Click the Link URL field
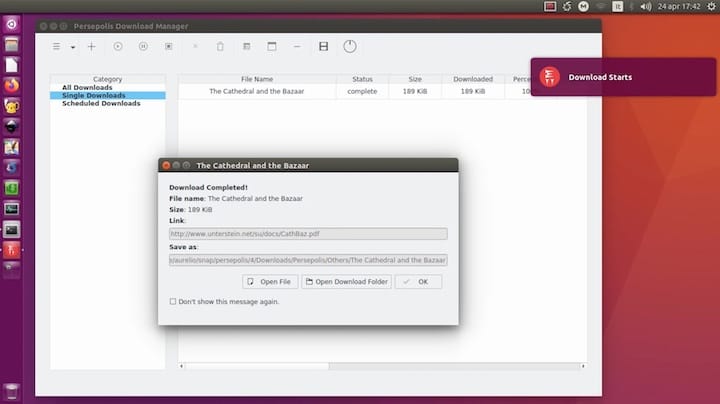The height and width of the screenshot is (404, 720). 308,234
